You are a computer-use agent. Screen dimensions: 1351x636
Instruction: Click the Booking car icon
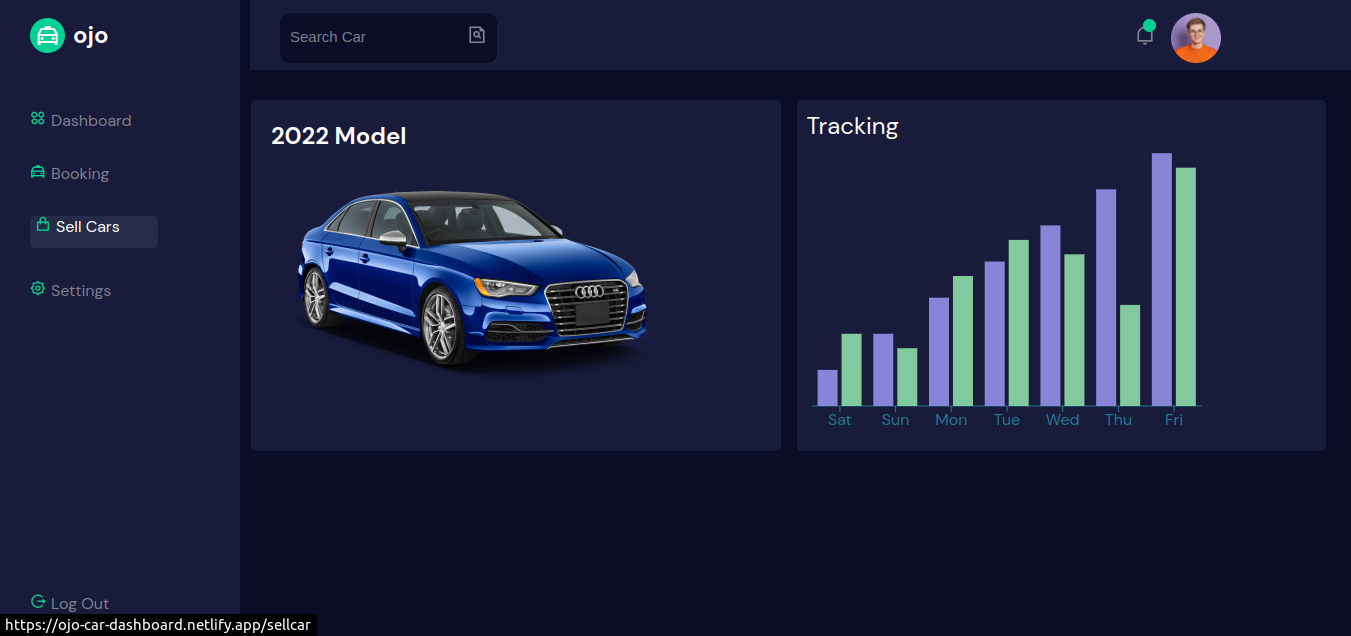tap(38, 172)
